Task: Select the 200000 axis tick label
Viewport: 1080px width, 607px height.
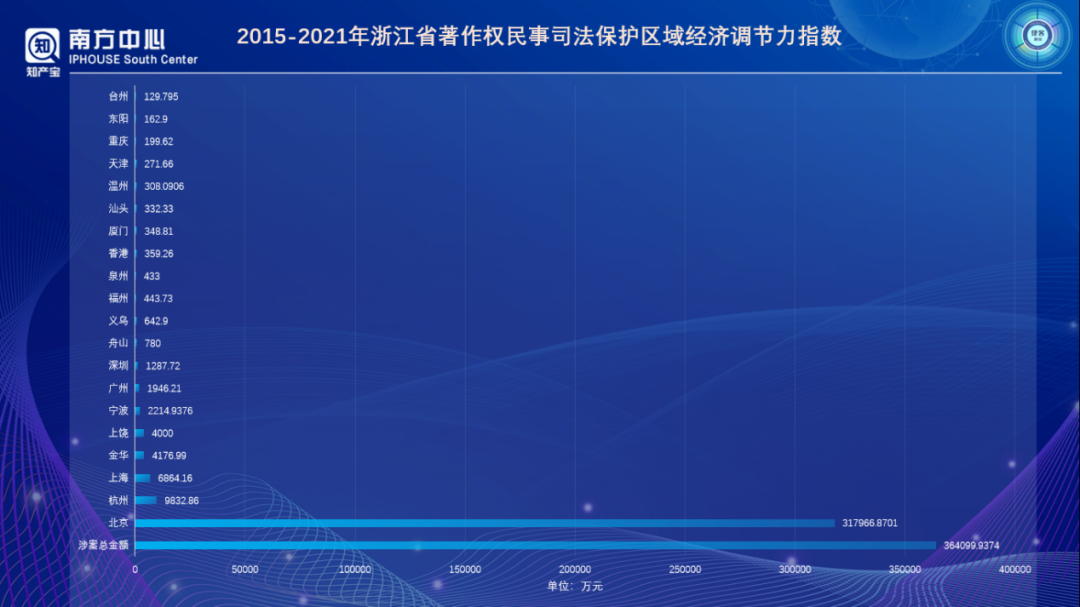Action: [x=574, y=569]
